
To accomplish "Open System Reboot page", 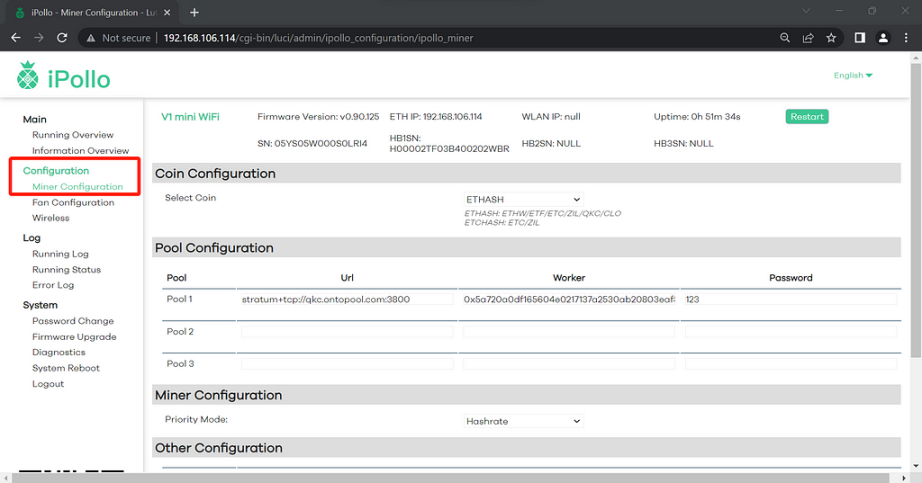I will click(x=66, y=368).
